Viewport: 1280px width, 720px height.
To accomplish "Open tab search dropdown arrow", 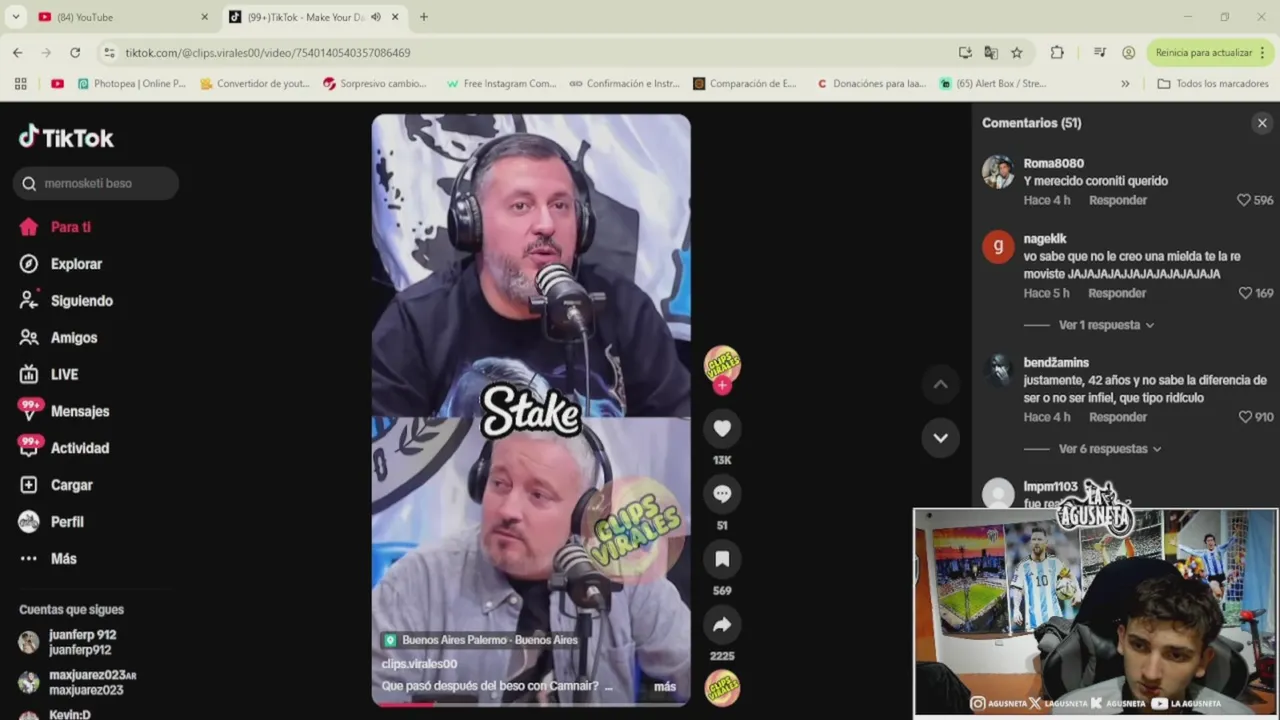I will pos(15,17).
